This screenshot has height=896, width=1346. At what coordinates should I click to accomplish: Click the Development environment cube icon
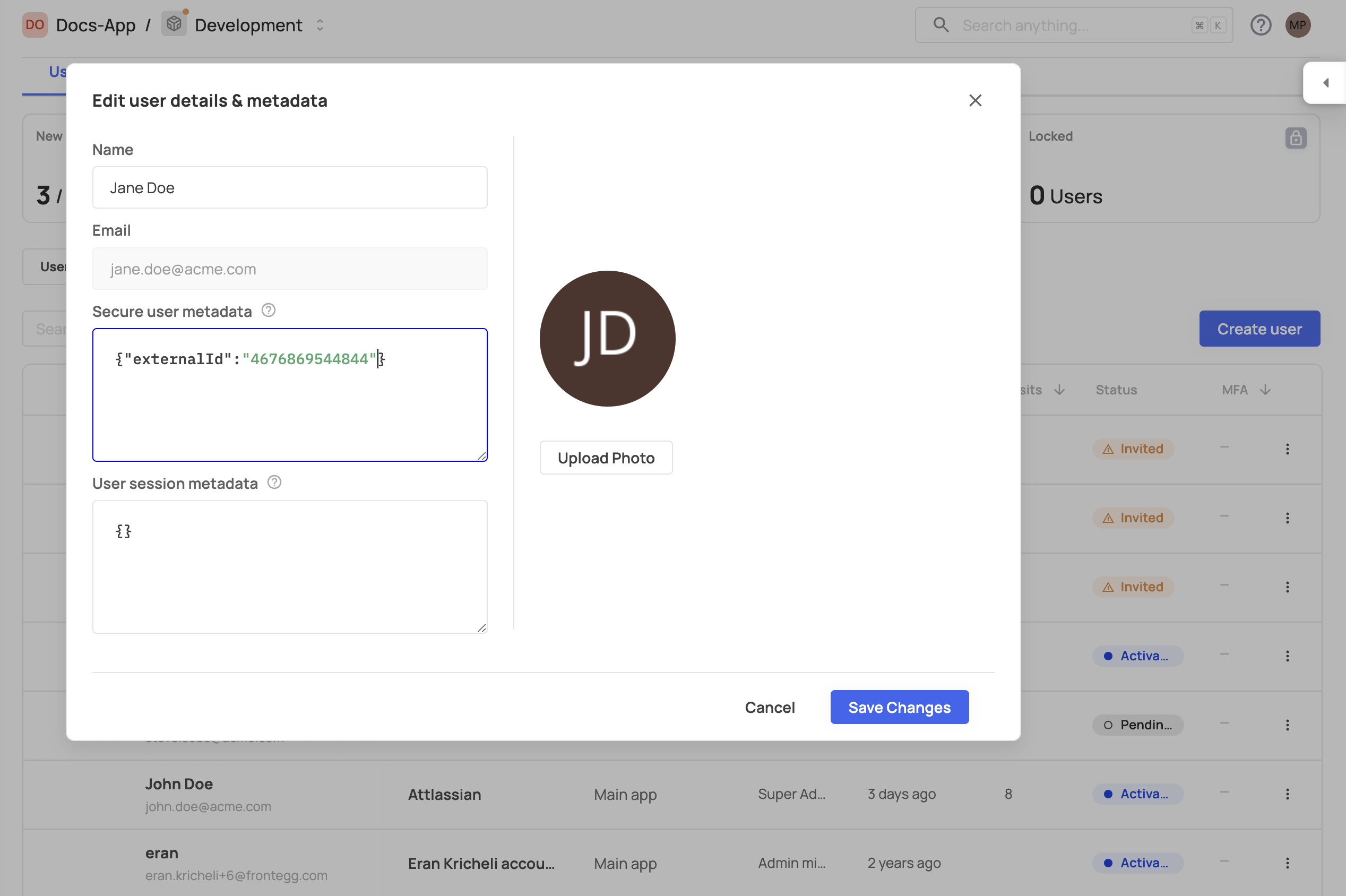tap(174, 24)
